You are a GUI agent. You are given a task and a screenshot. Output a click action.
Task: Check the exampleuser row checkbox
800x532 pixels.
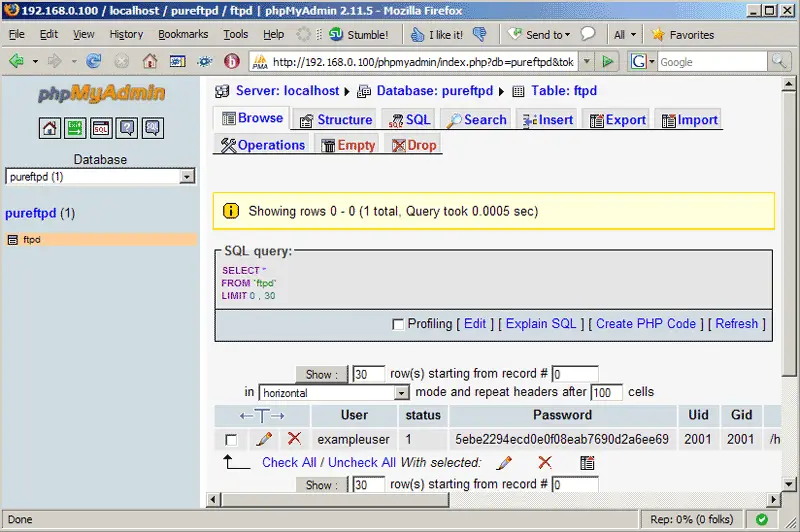point(231,440)
